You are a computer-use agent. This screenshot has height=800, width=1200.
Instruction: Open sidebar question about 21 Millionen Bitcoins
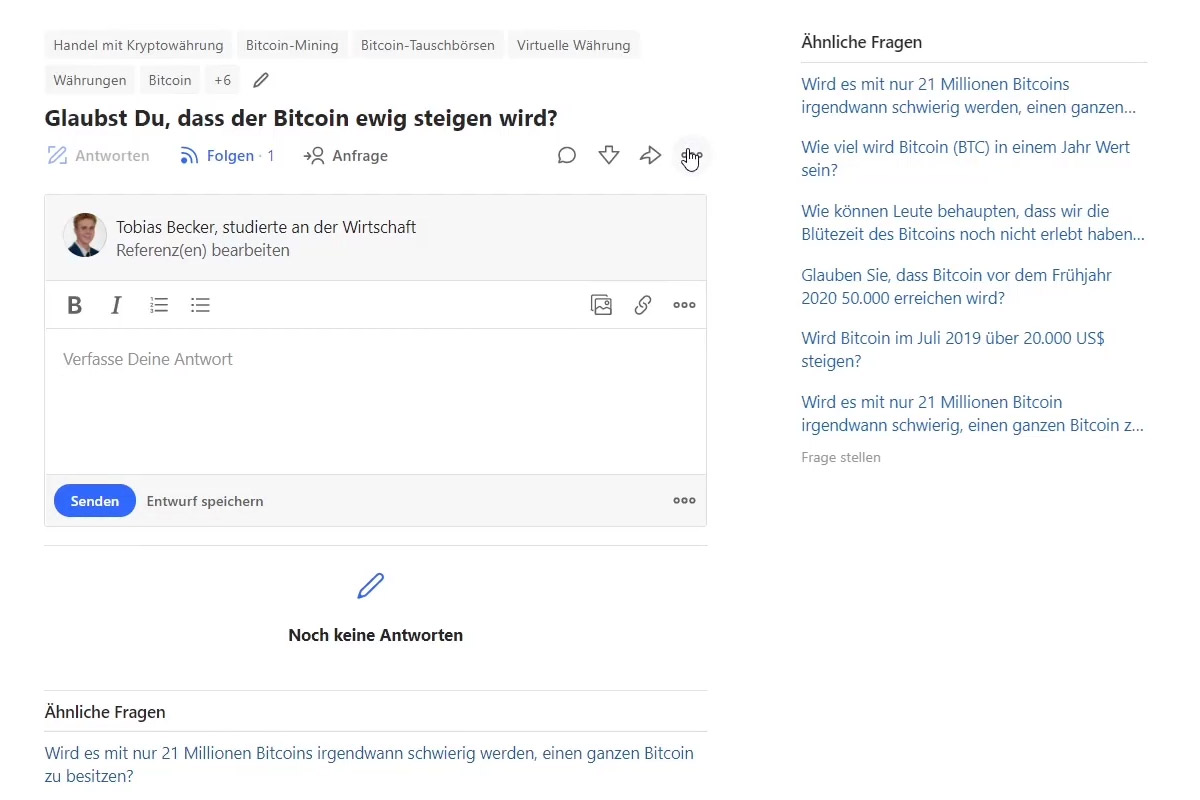tap(968, 96)
